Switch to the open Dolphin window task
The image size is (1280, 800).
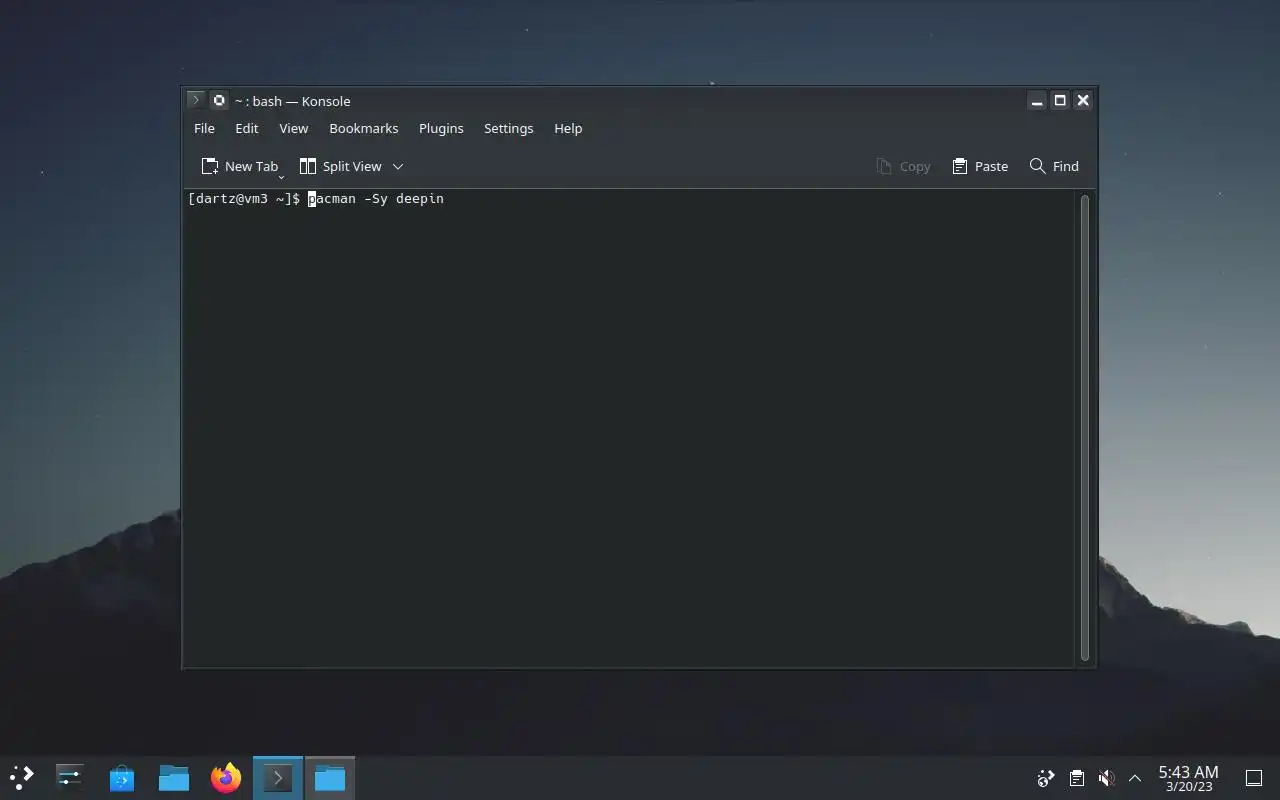330,777
